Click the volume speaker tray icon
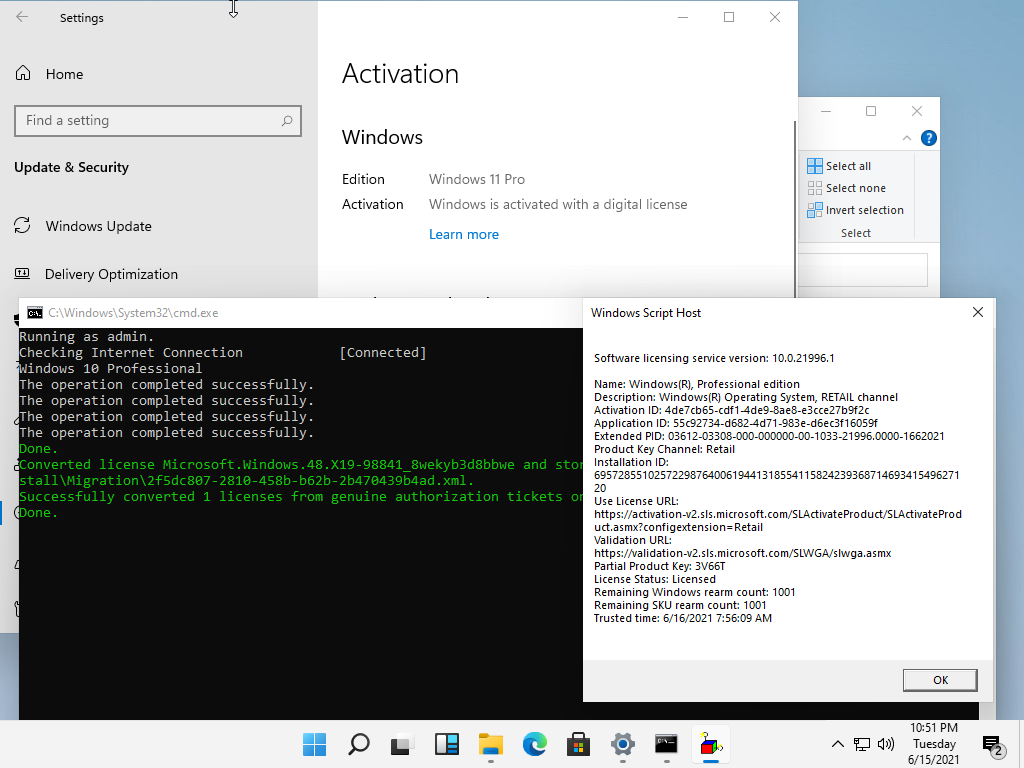 point(885,744)
